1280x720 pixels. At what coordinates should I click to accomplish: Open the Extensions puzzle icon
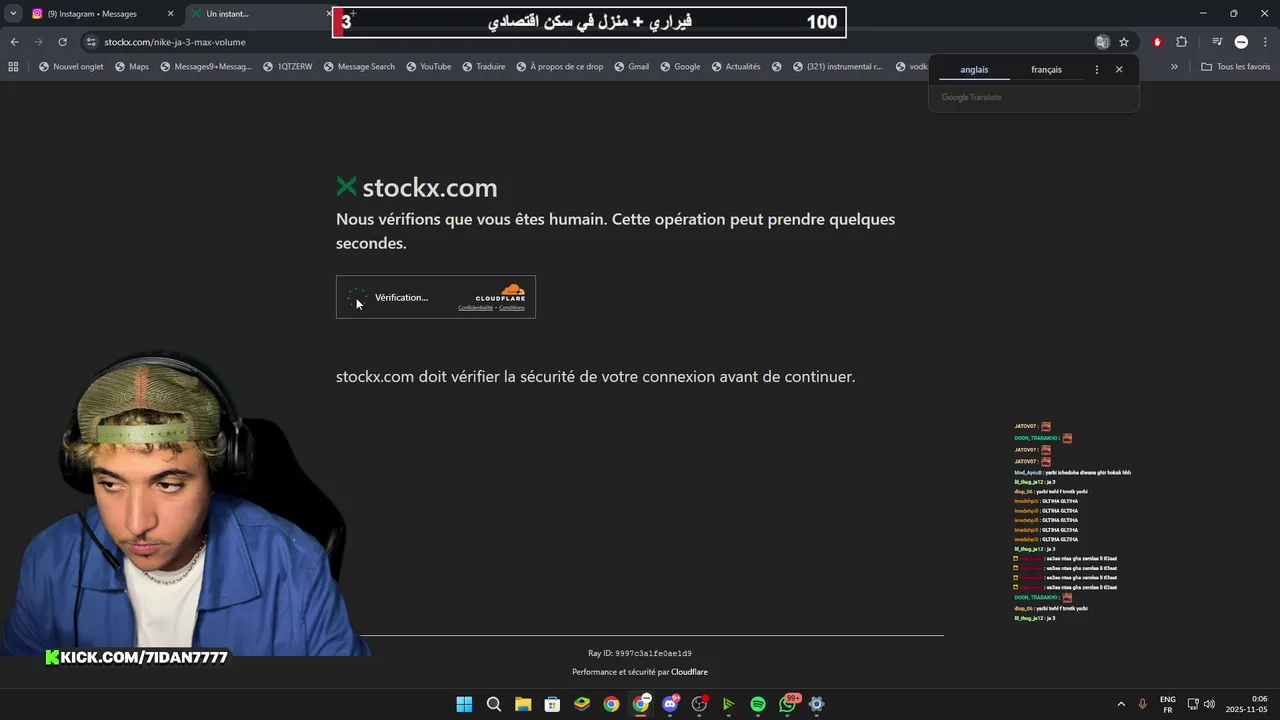point(1182,42)
